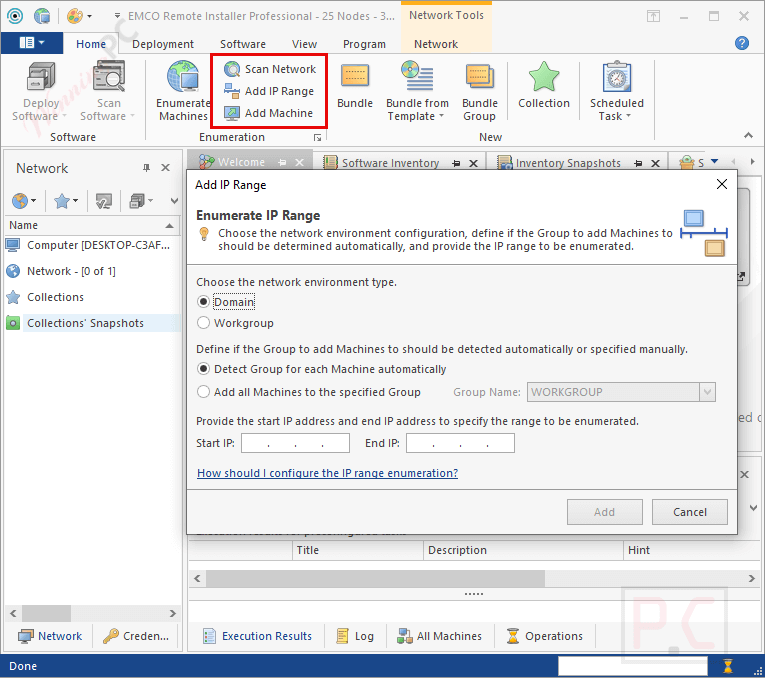This screenshot has width=765, height=678.
Task: Select Add all Machines to the specified Group
Action: click(203, 392)
